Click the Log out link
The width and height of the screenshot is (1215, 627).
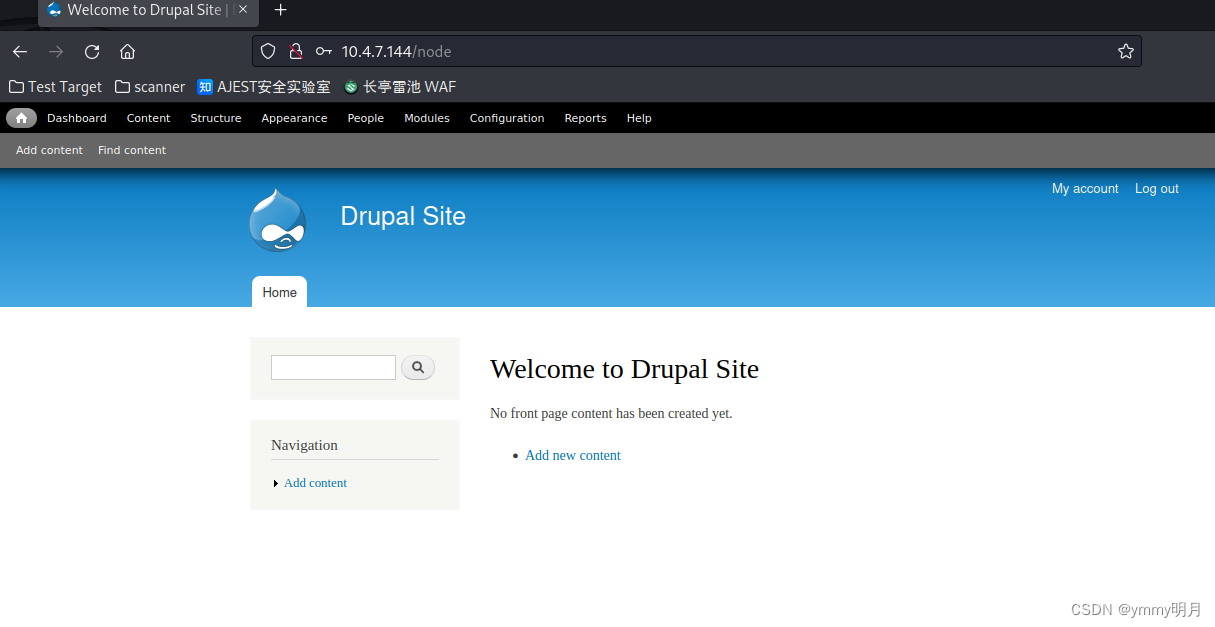coord(1157,188)
